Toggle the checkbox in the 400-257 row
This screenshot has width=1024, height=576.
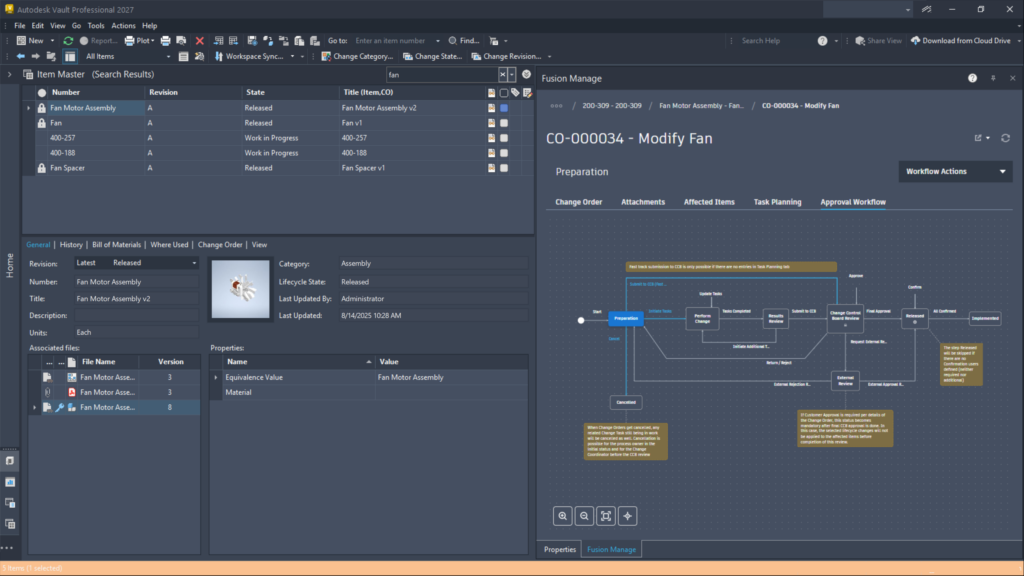[504, 138]
